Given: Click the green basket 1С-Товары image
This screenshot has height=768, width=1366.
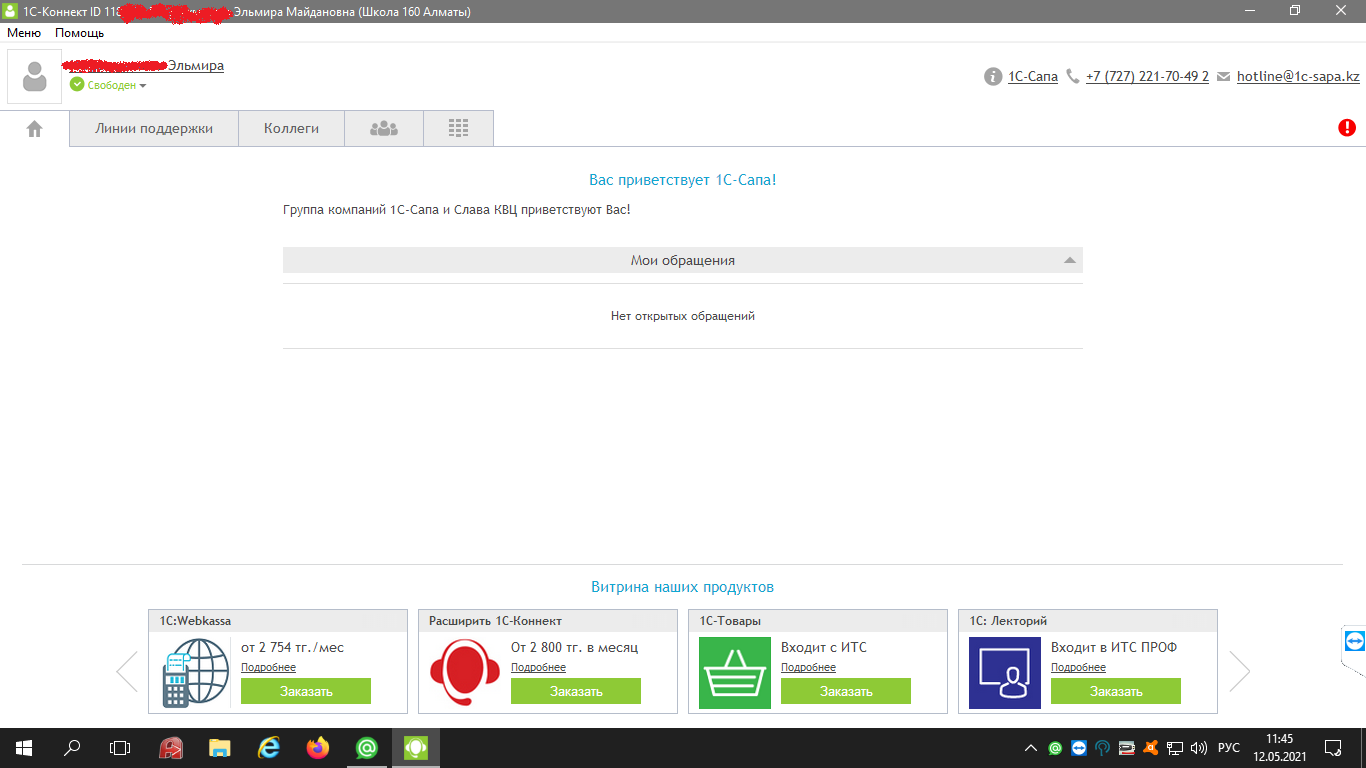Looking at the screenshot, I should [735, 673].
